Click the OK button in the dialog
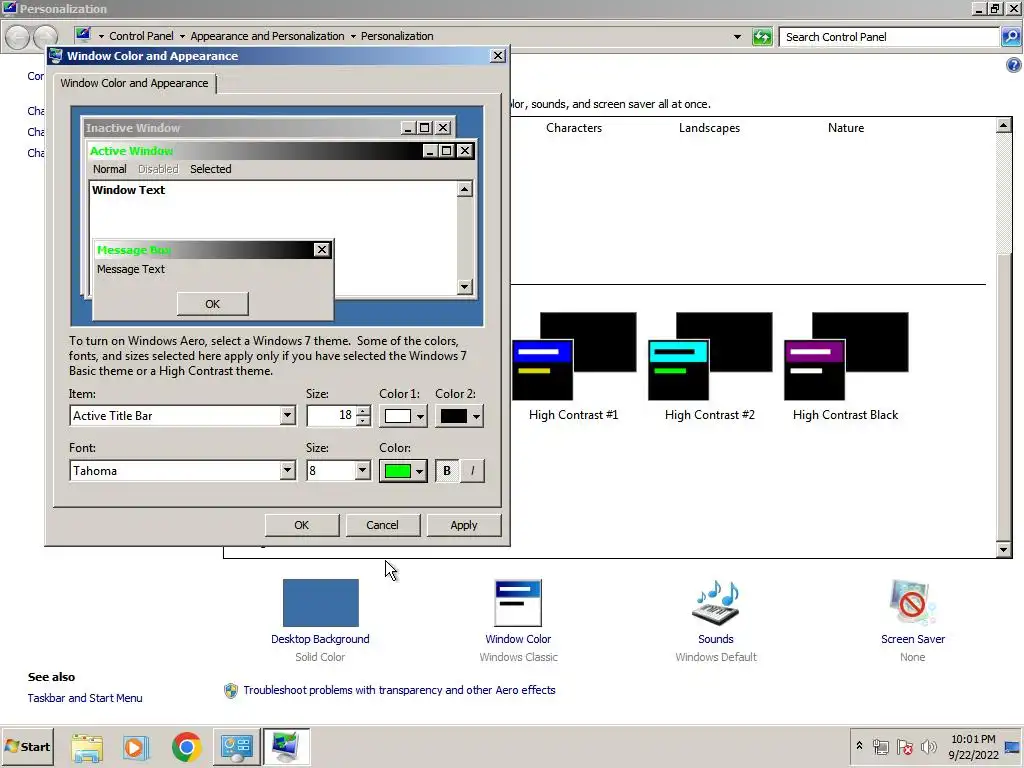 coord(302,525)
